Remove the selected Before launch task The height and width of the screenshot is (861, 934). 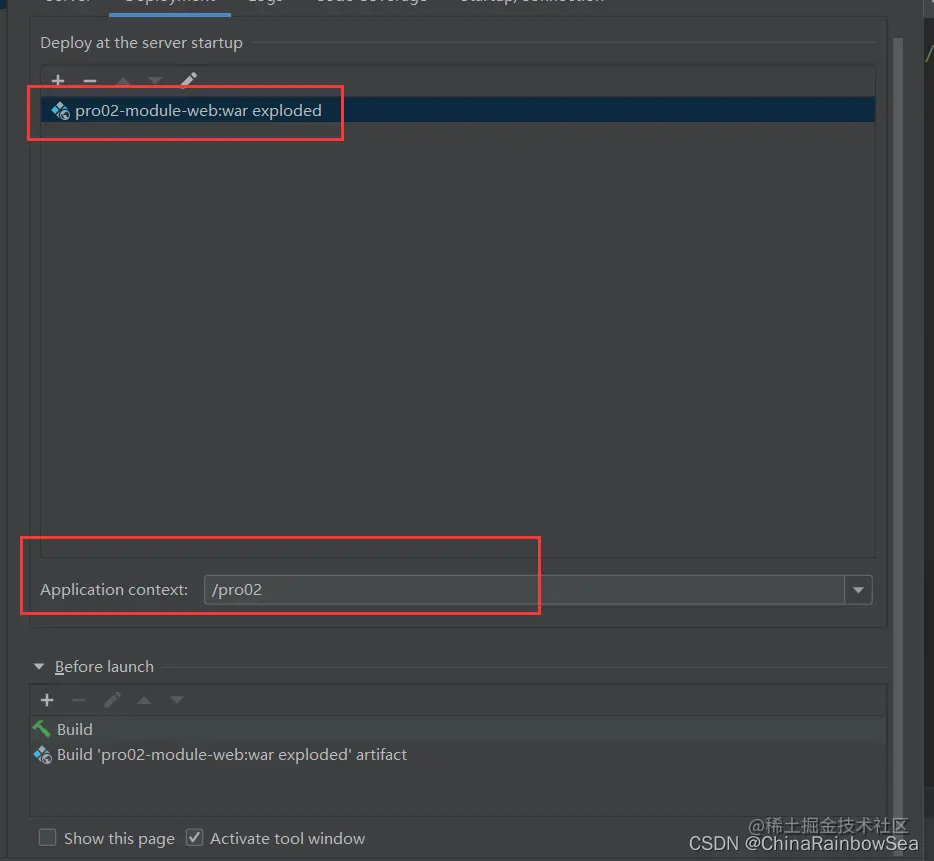(x=79, y=700)
